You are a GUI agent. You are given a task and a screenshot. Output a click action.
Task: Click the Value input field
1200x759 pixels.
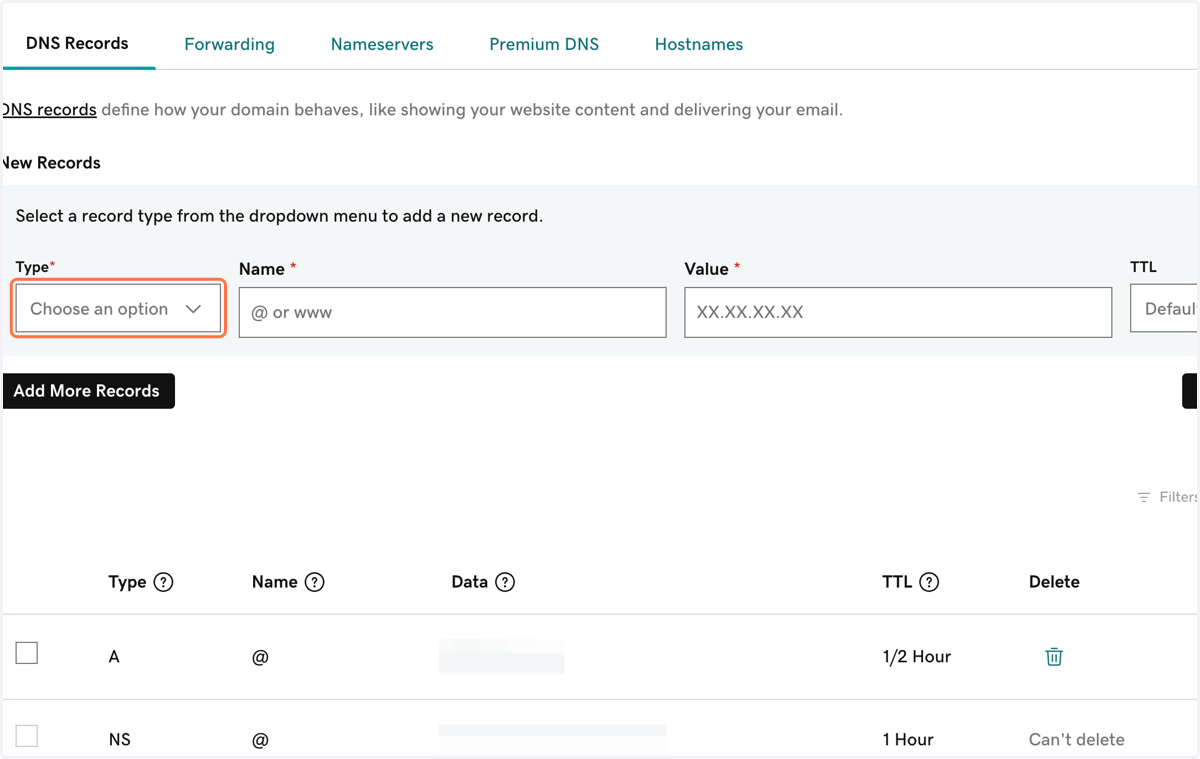pos(898,312)
